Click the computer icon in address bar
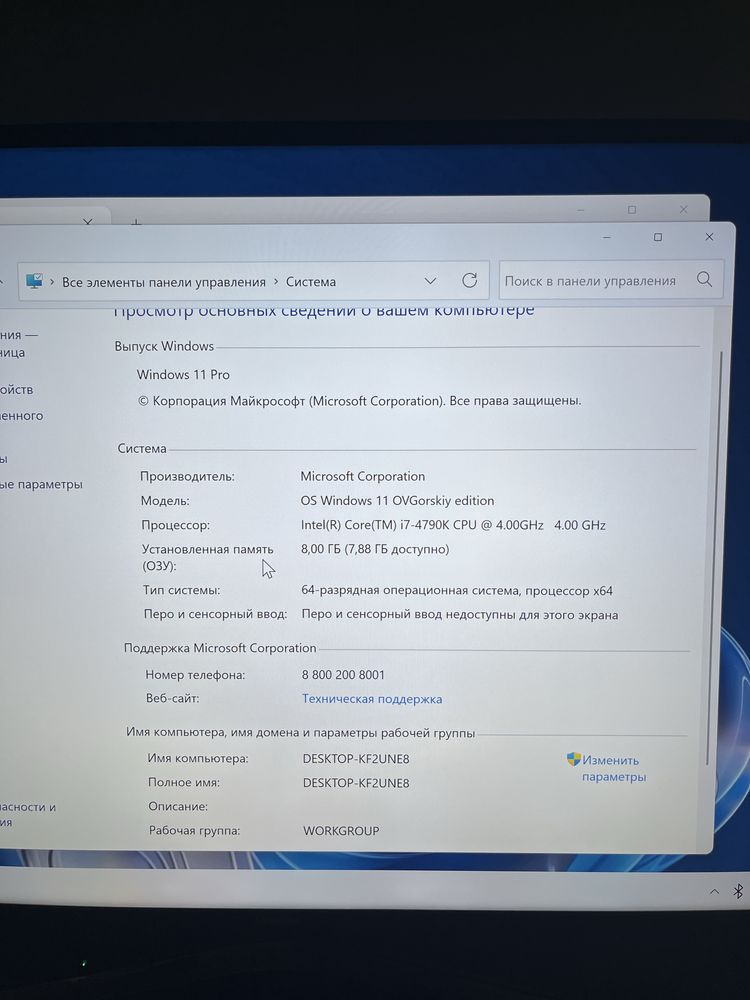 34,281
